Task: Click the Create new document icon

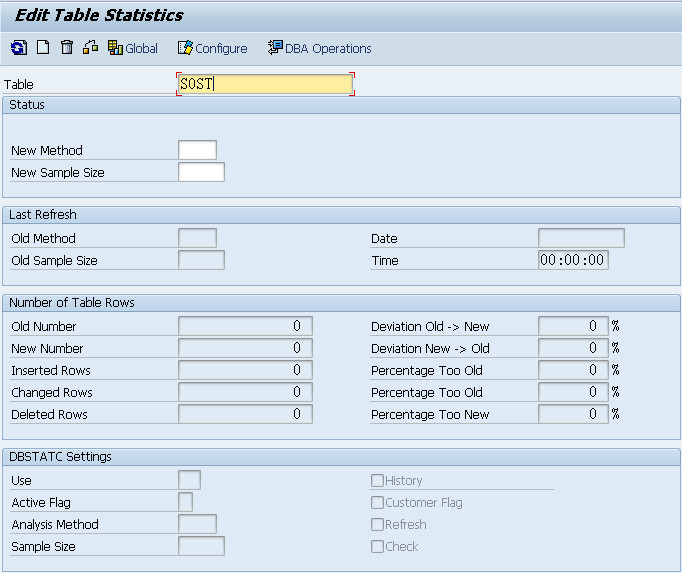Action: 43,47
